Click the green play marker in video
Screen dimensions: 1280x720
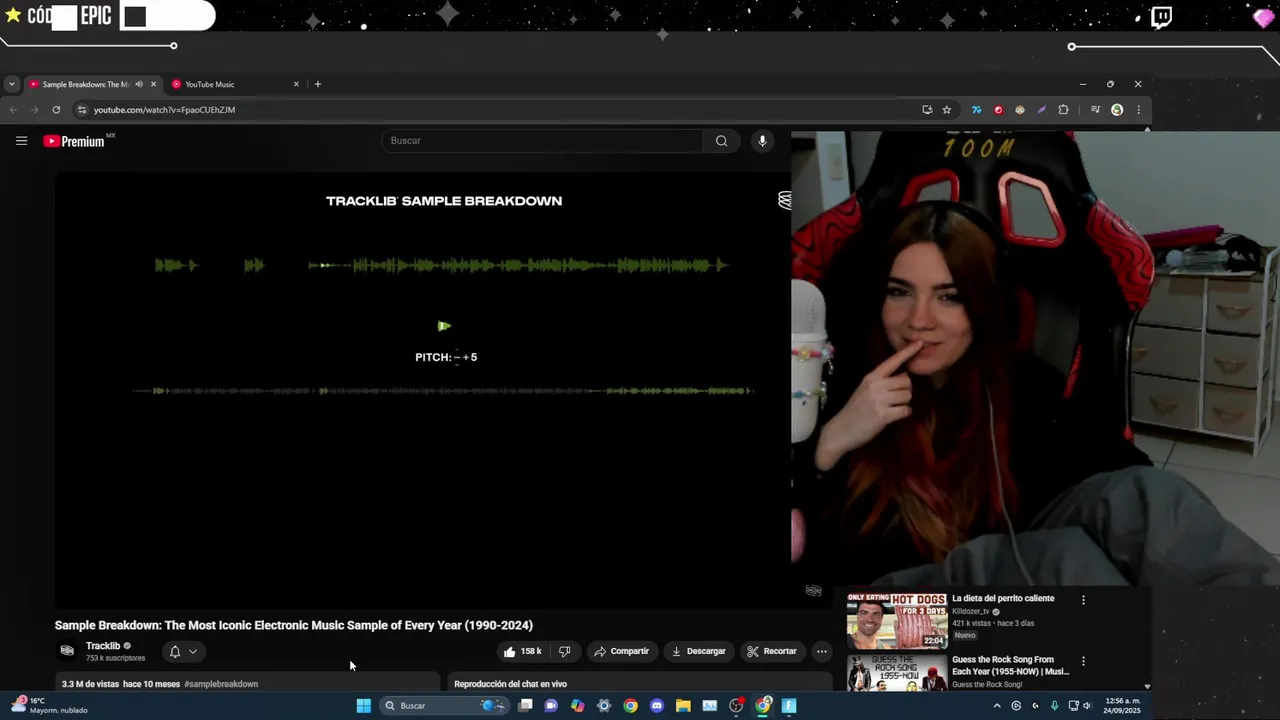click(x=444, y=326)
